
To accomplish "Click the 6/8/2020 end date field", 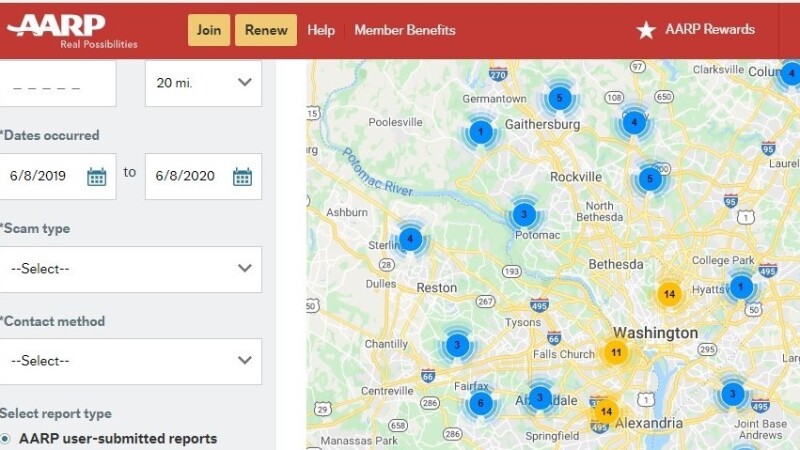I will tap(203, 177).
